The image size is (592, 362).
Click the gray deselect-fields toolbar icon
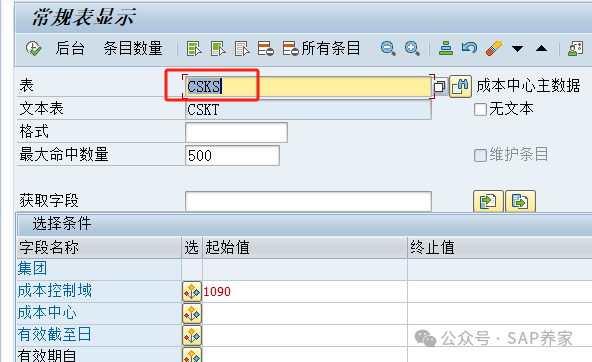pos(242,49)
